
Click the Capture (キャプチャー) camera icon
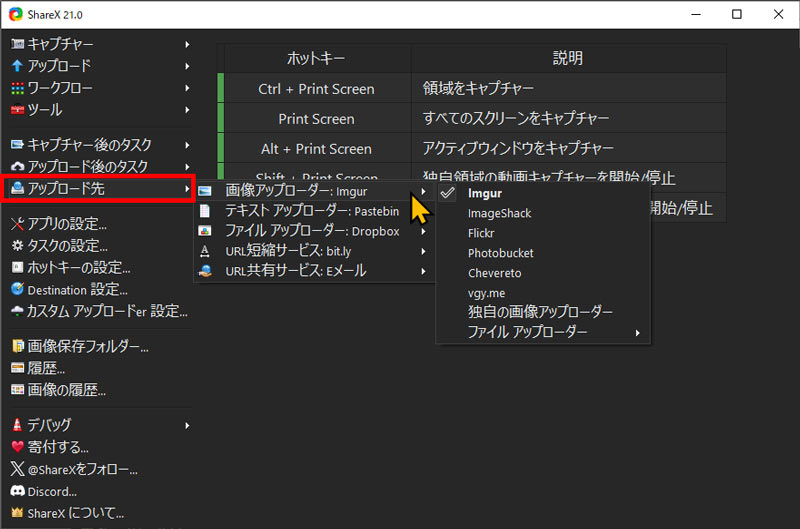[x=17, y=44]
